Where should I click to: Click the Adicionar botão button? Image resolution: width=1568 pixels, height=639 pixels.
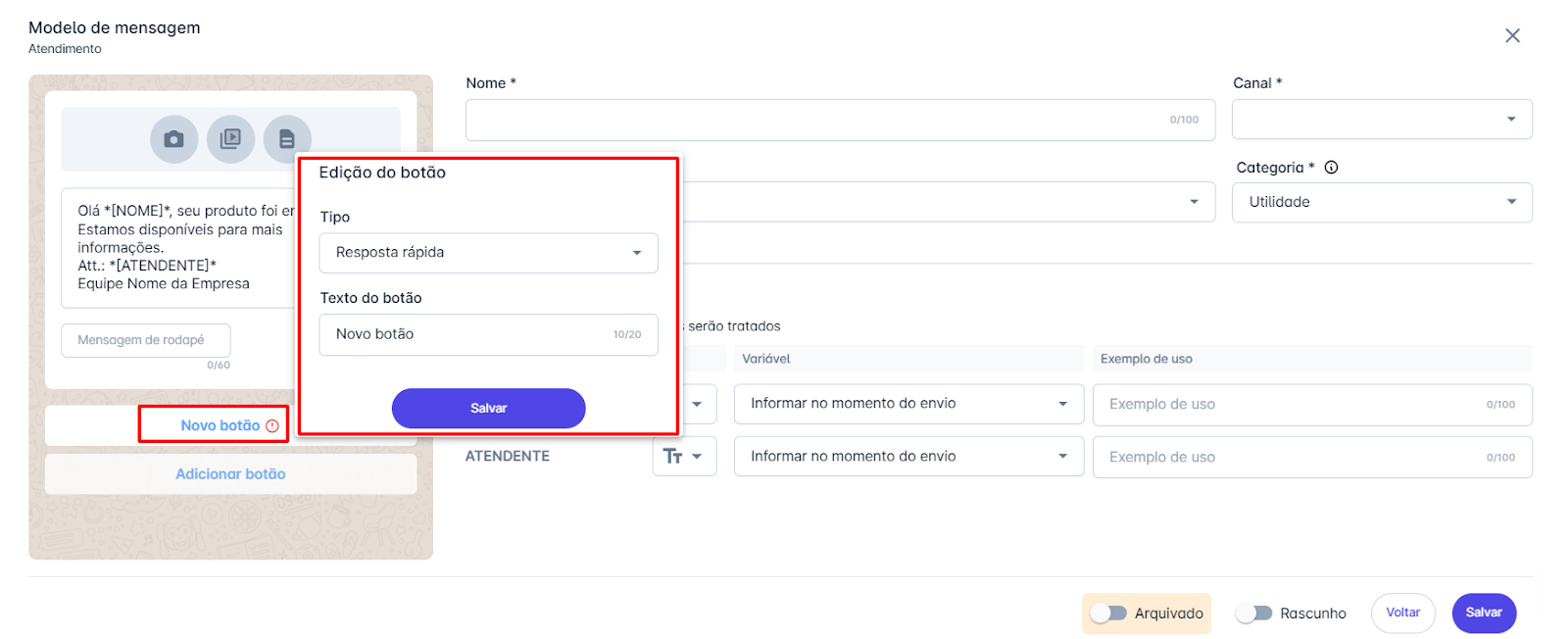tap(230, 473)
